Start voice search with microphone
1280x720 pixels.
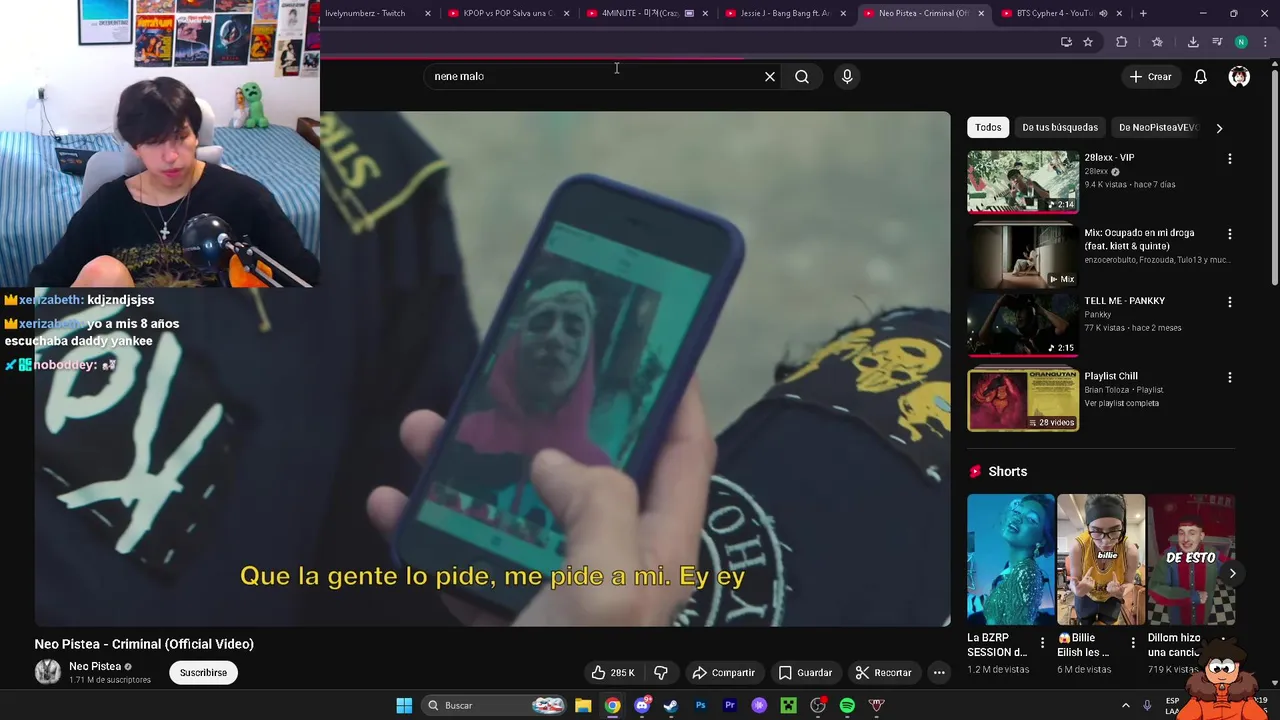847,76
